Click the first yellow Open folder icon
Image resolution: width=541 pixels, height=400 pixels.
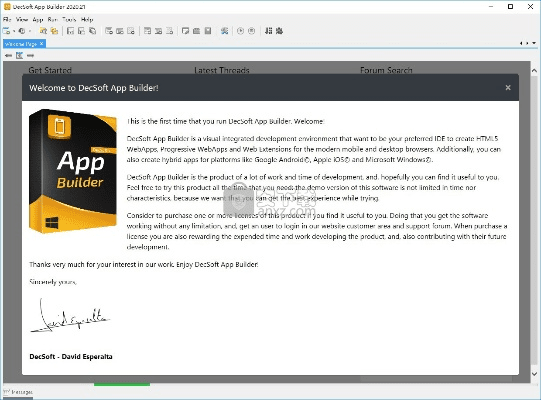tap(43, 31)
